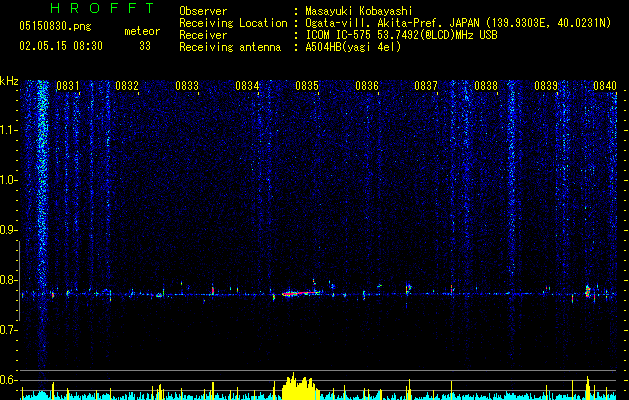Click the 0.6 frequency axis label

click(x=8, y=380)
